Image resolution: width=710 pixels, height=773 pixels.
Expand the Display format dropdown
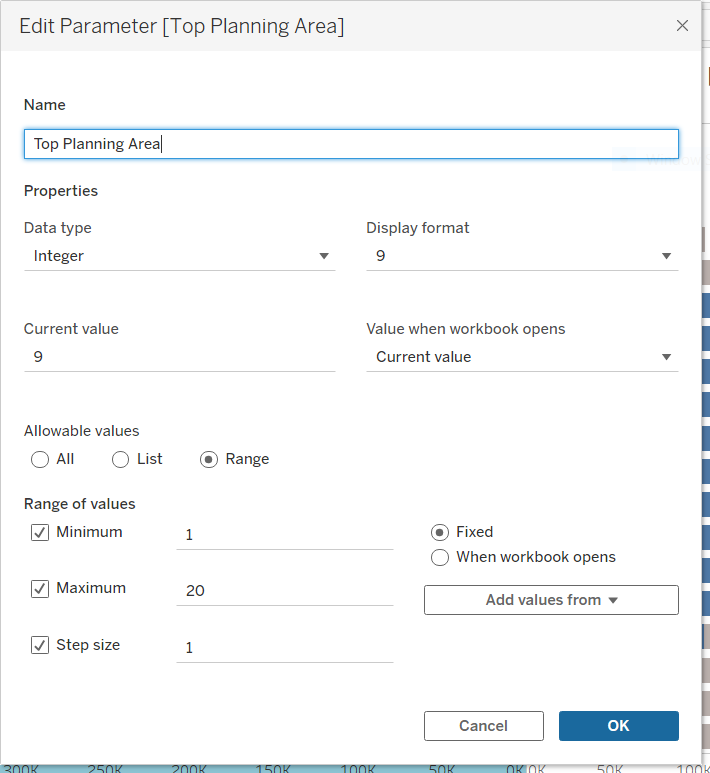tap(521, 256)
